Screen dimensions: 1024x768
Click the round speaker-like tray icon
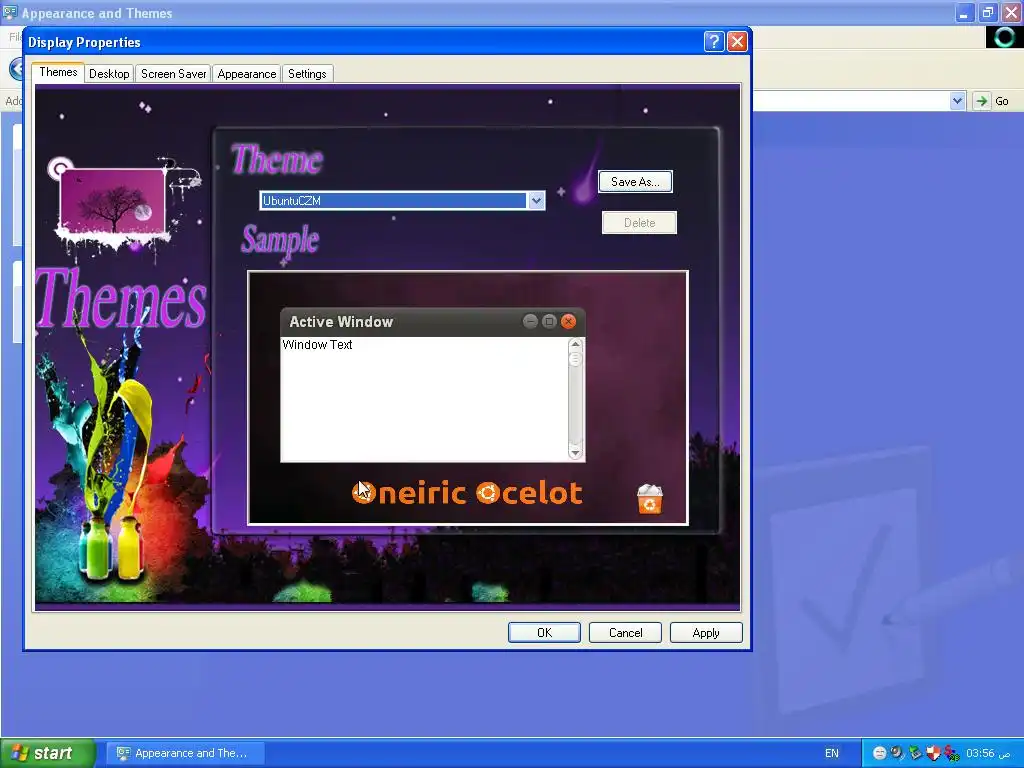click(x=897, y=753)
